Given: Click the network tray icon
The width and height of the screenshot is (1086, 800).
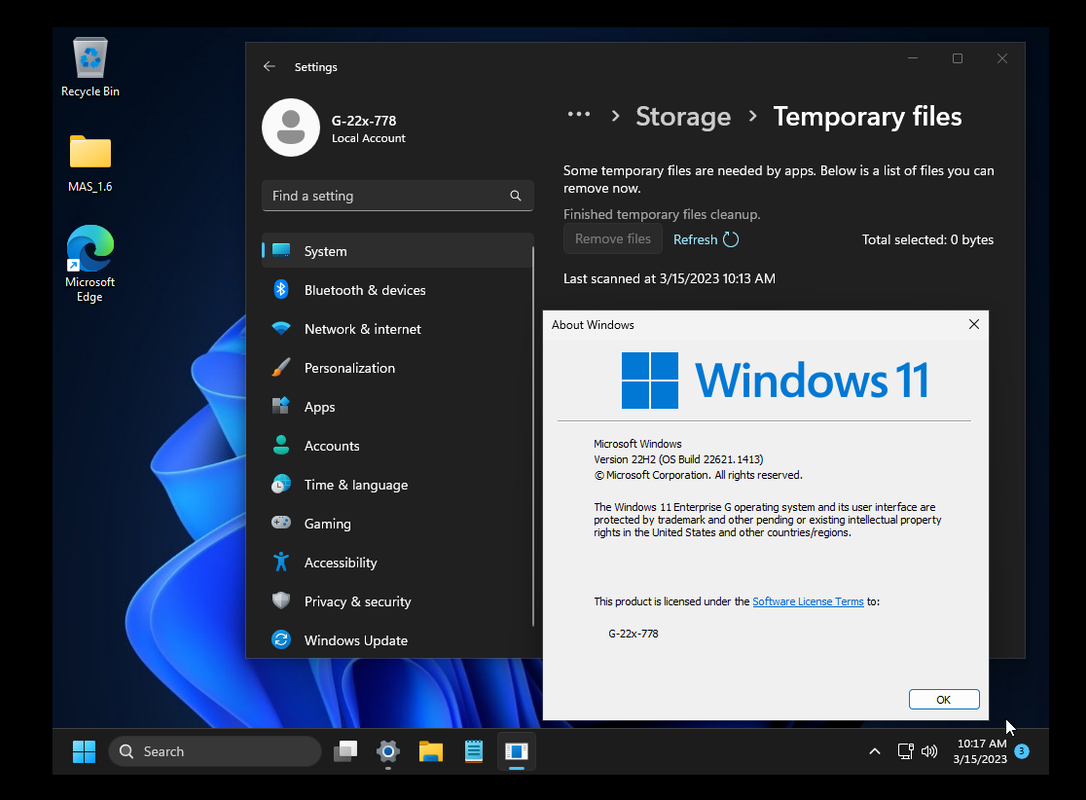Looking at the screenshot, I should (905, 752).
